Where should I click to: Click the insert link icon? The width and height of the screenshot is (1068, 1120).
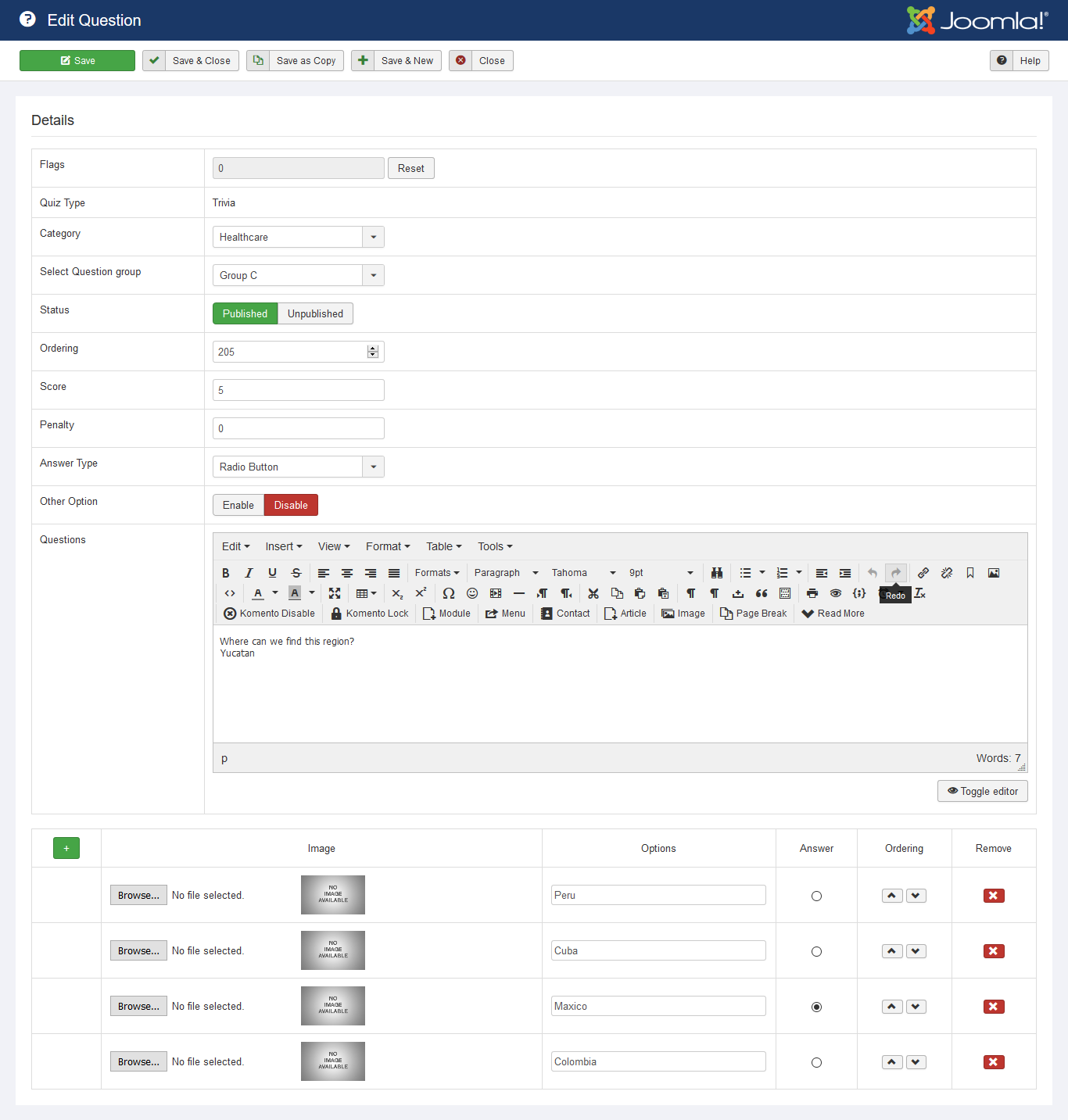point(923,573)
